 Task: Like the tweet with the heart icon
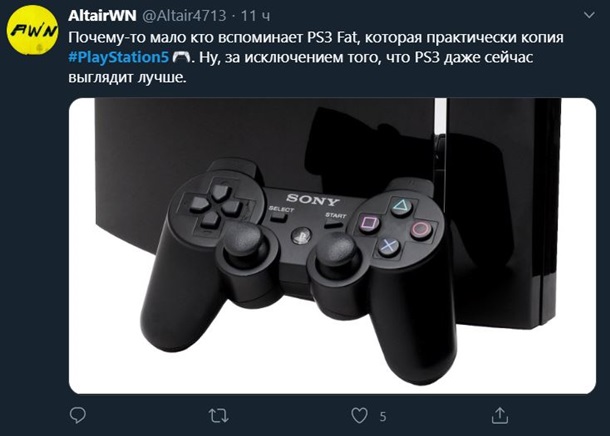coord(359,415)
